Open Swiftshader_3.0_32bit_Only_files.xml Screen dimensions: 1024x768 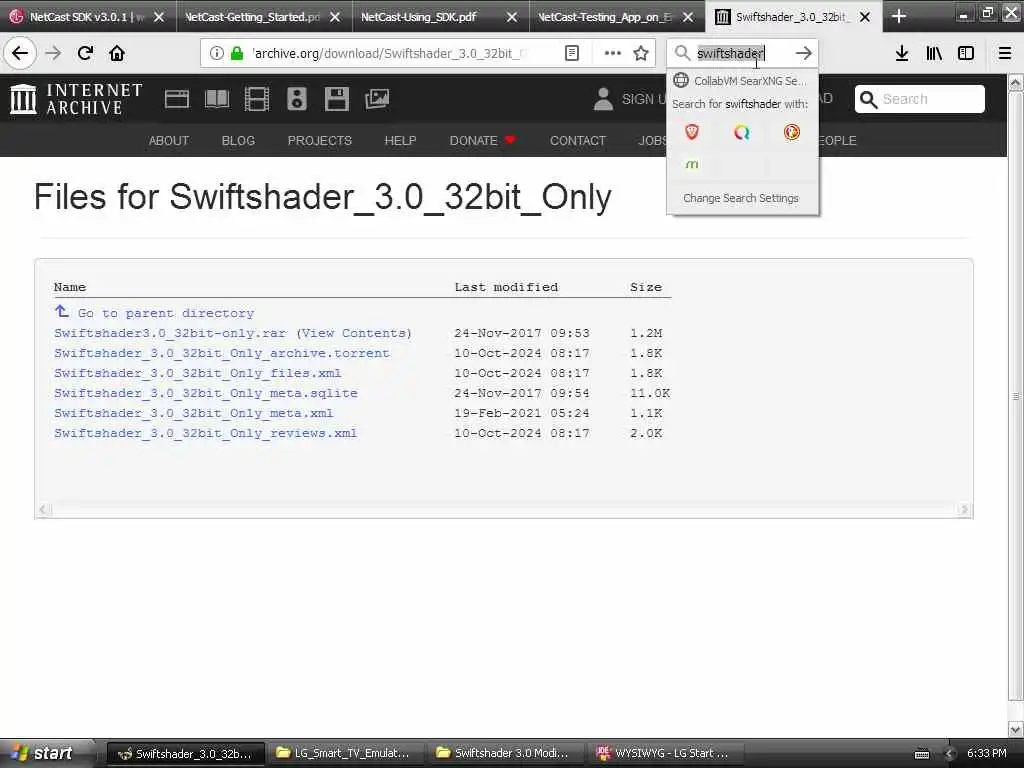coord(197,373)
